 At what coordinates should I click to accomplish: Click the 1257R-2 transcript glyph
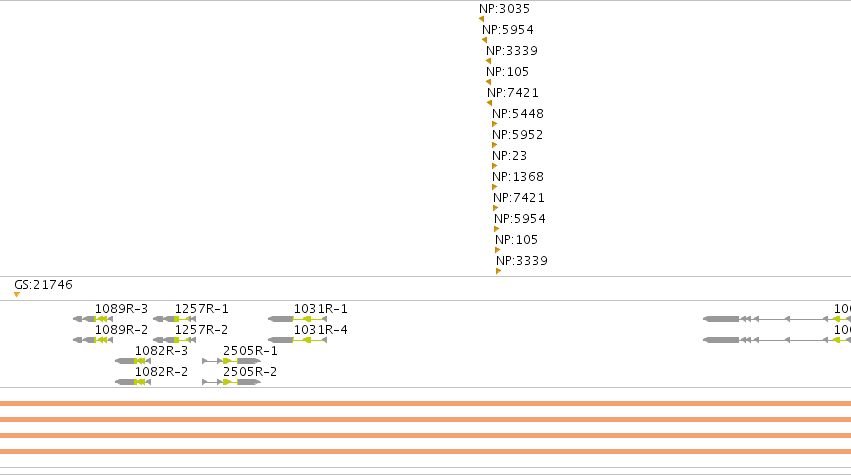coord(174,340)
